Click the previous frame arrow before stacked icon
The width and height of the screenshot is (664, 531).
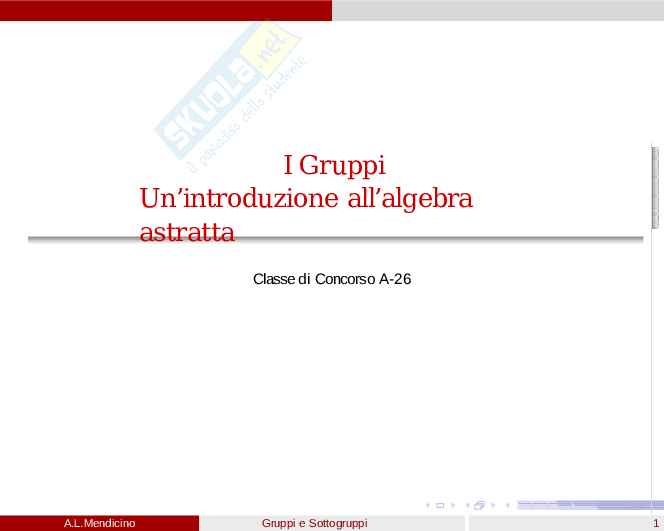(x=468, y=506)
